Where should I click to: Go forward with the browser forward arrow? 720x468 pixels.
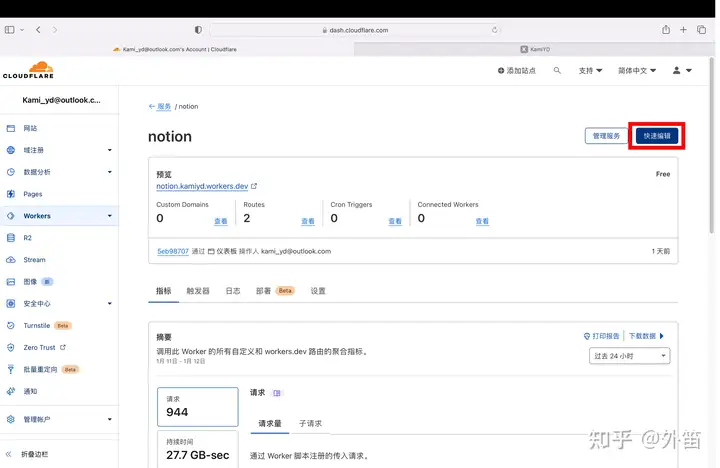(x=55, y=30)
